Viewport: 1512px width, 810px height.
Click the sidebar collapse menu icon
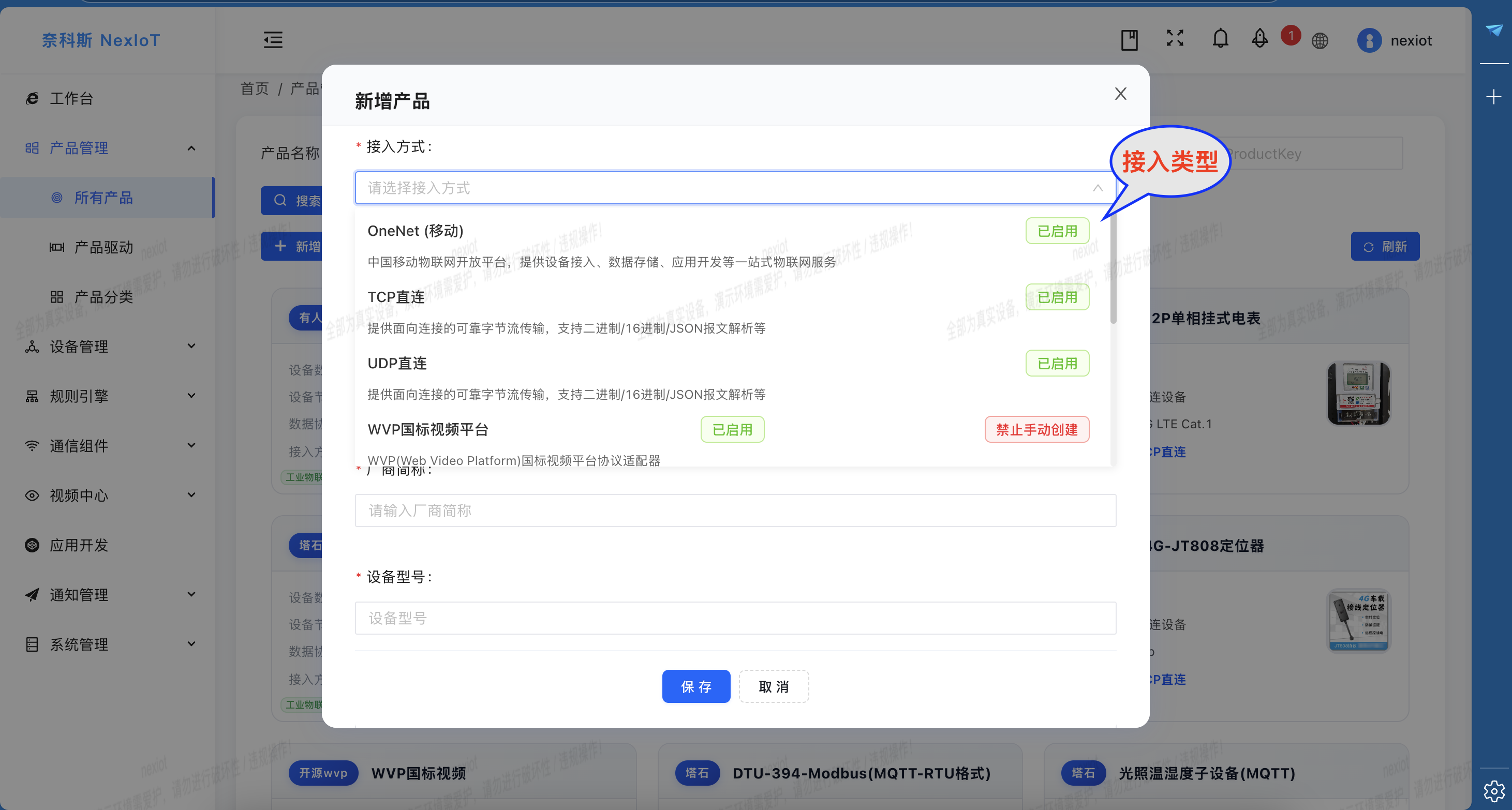coord(273,40)
